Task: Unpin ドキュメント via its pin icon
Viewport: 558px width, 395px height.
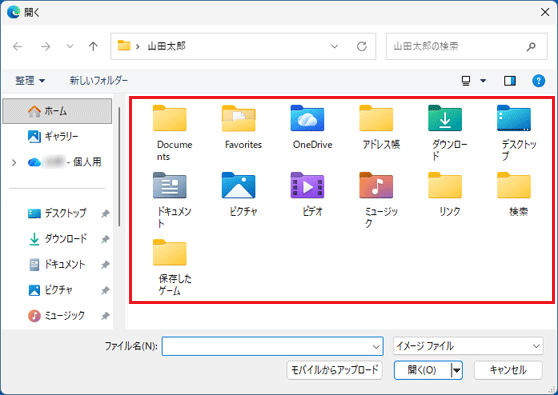Action: point(105,265)
